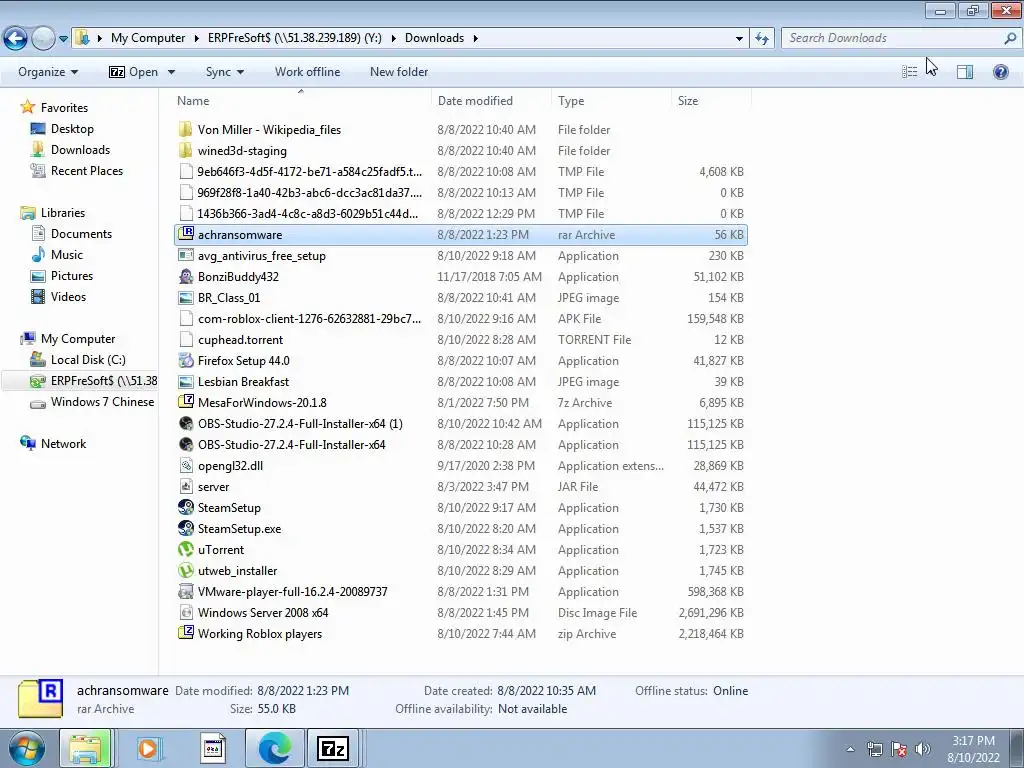Create a New folder
The height and width of the screenshot is (768, 1024).
[x=399, y=72]
